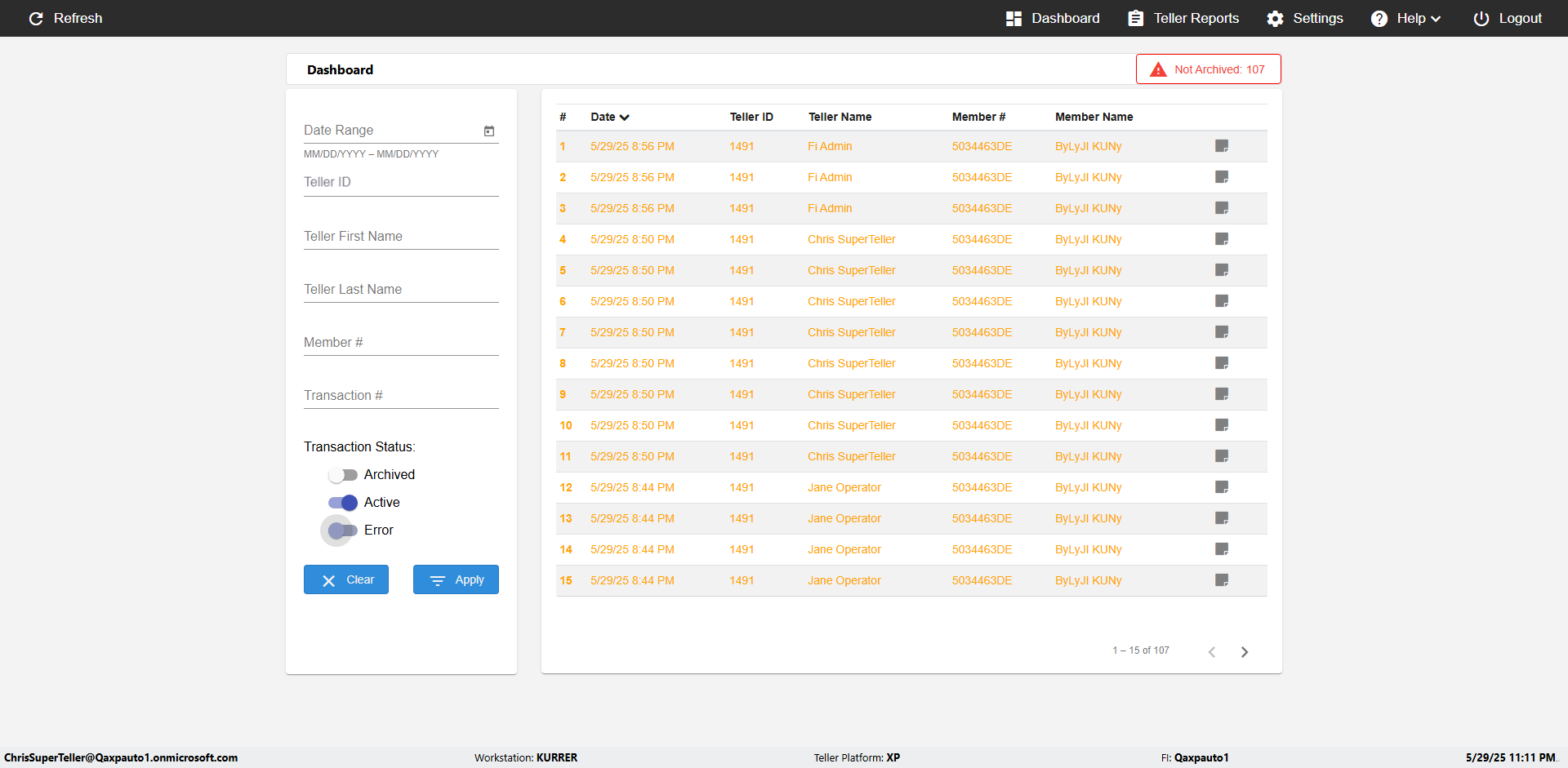Image resolution: width=1568 pixels, height=768 pixels.
Task: Click the Apply filter button
Action: tap(456, 579)
